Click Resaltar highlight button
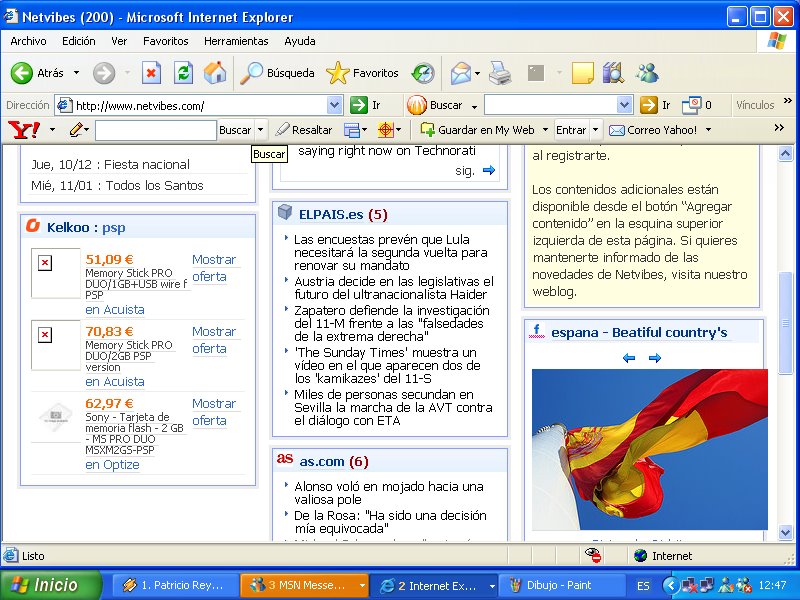 [304, 130]
